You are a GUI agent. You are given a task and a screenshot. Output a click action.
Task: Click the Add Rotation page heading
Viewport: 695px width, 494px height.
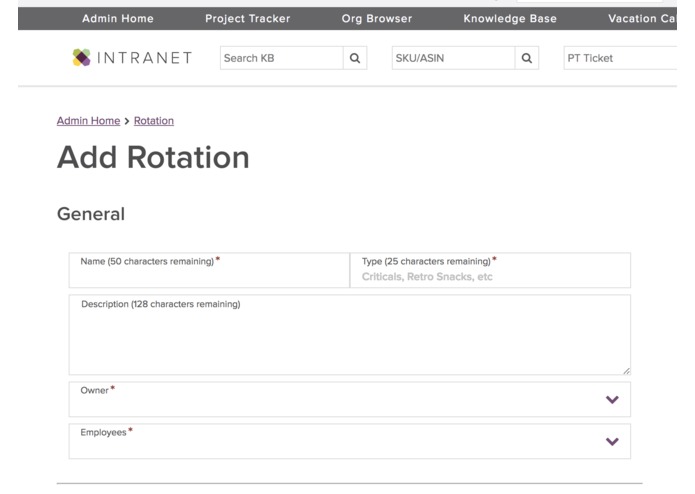coord(153,157)
